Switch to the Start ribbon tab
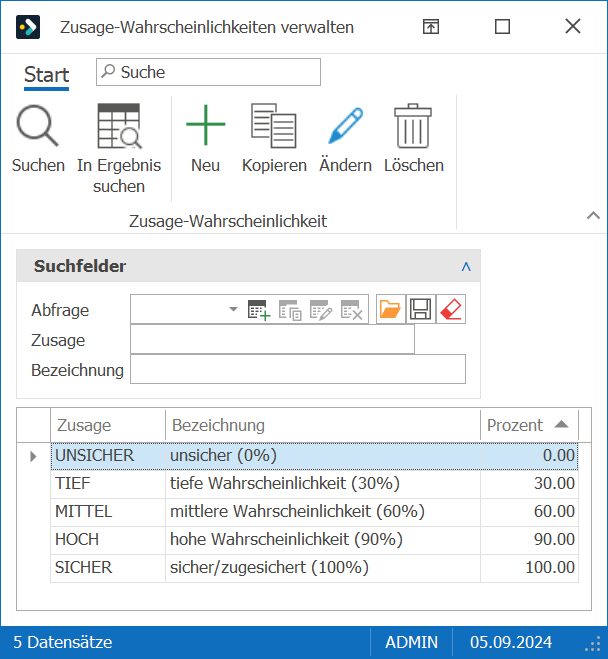This screenshot has height=659, width=608. pos(46,75)
